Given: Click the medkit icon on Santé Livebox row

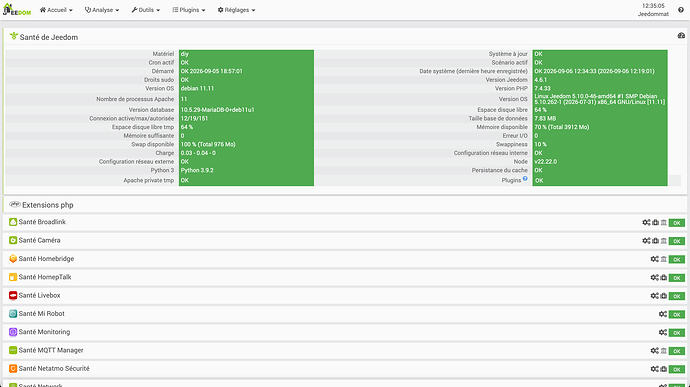Looking at the screenshot, I should (664, 296).
